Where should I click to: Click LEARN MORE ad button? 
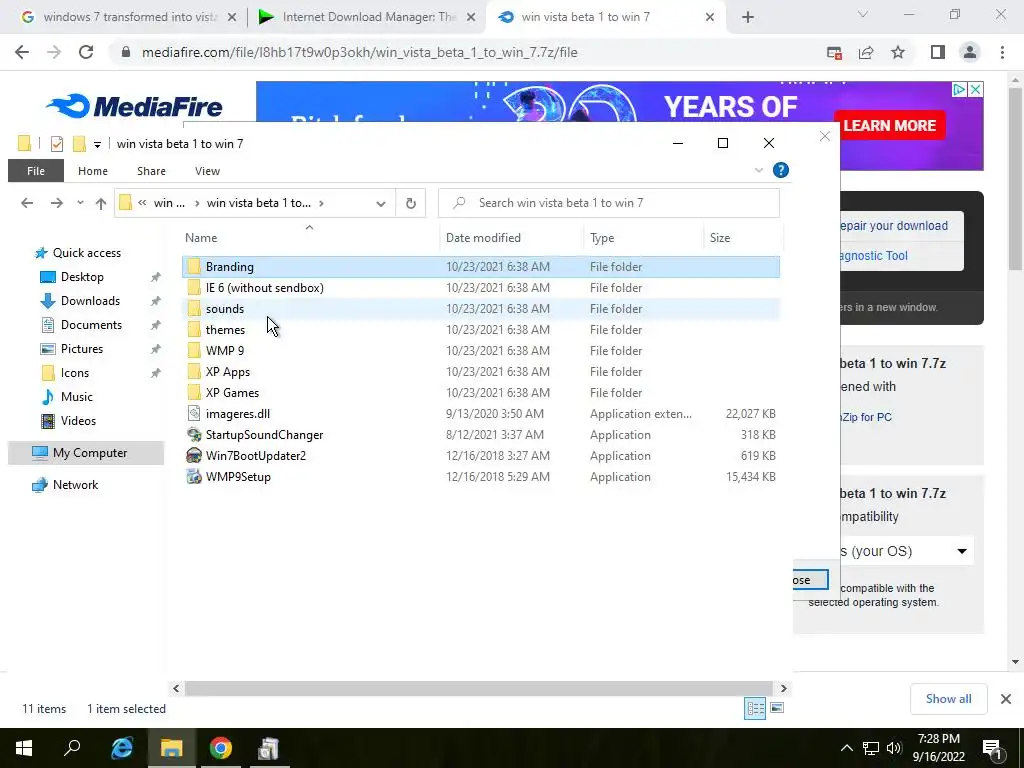point(889,125)
